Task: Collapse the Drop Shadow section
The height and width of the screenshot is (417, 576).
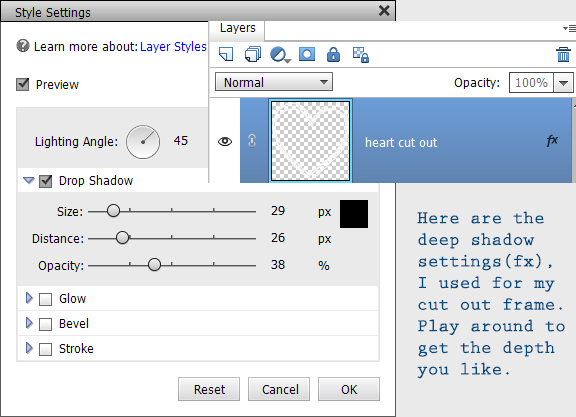Action: 29,180
